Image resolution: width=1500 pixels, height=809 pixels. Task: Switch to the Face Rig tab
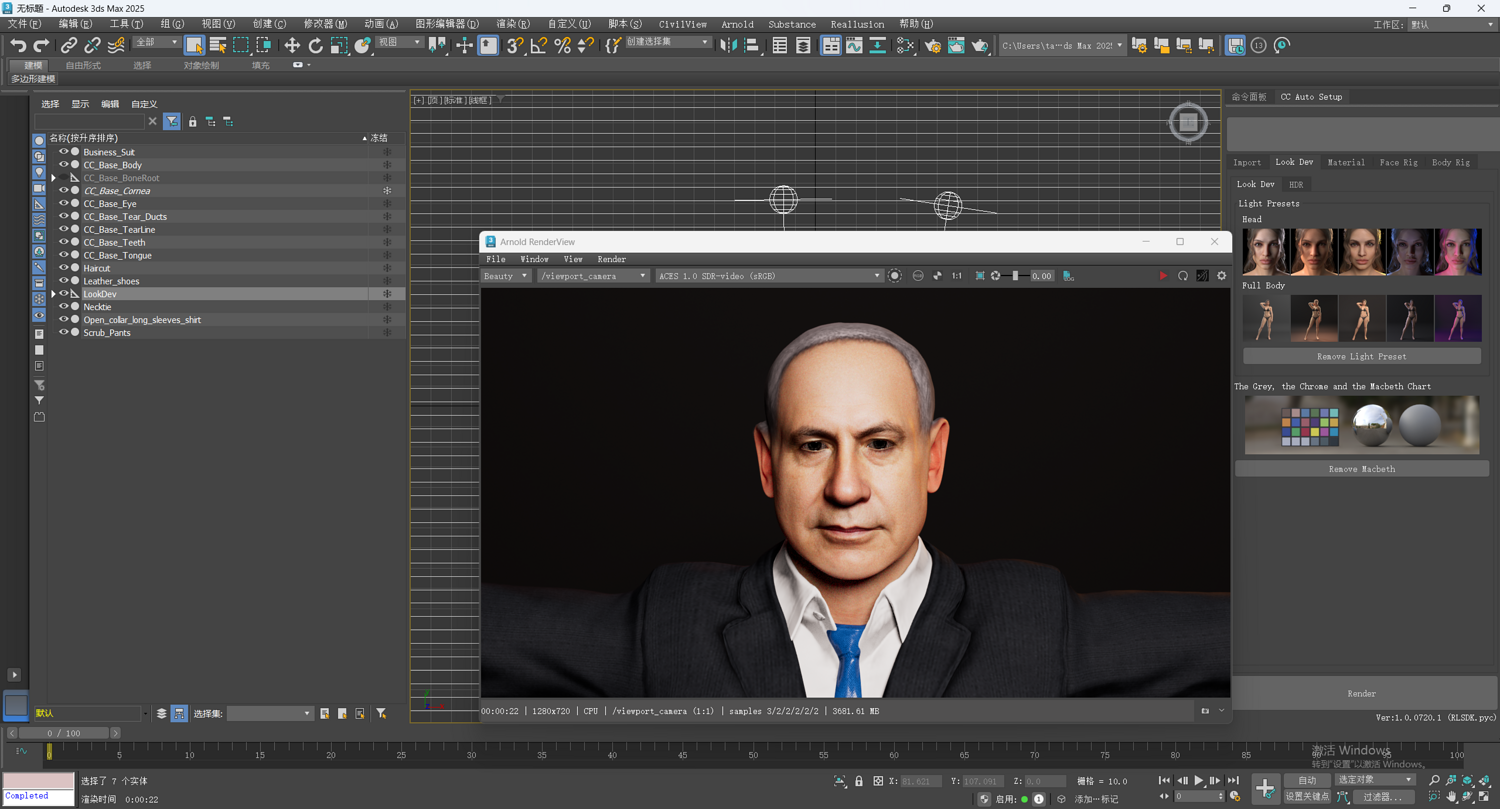(x=1398, y=162)
